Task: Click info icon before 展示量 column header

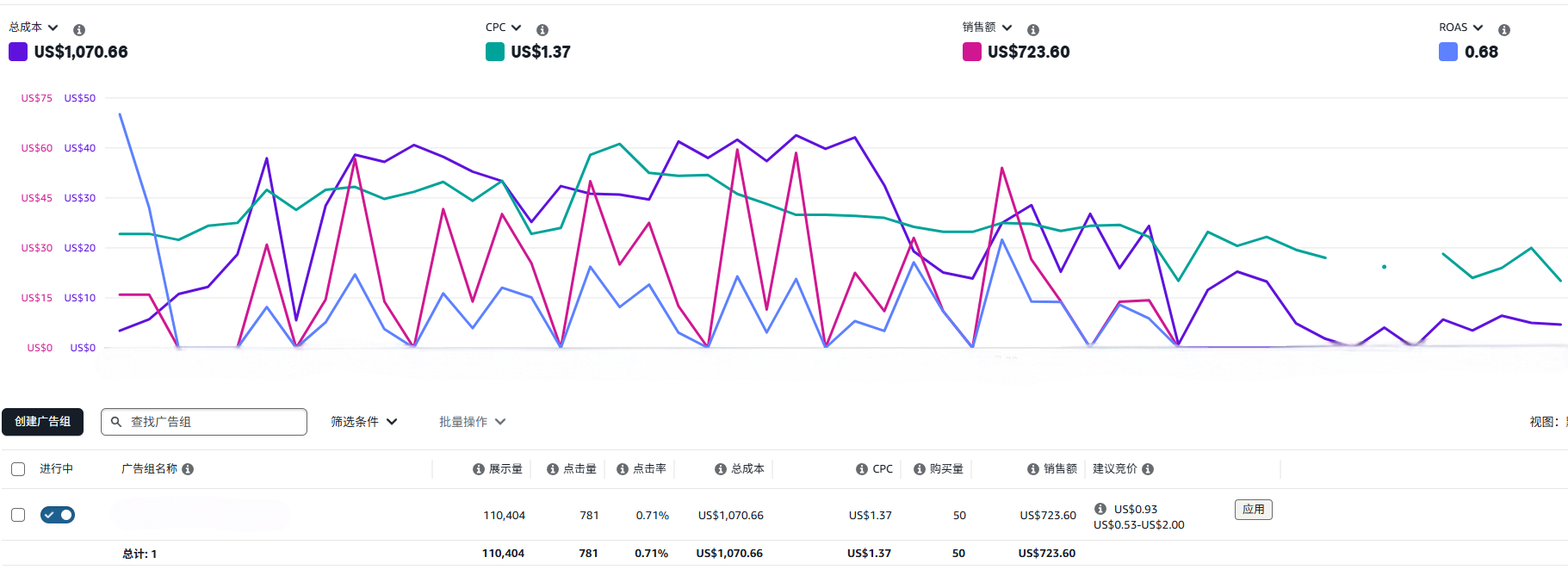Action: [479, 469]
